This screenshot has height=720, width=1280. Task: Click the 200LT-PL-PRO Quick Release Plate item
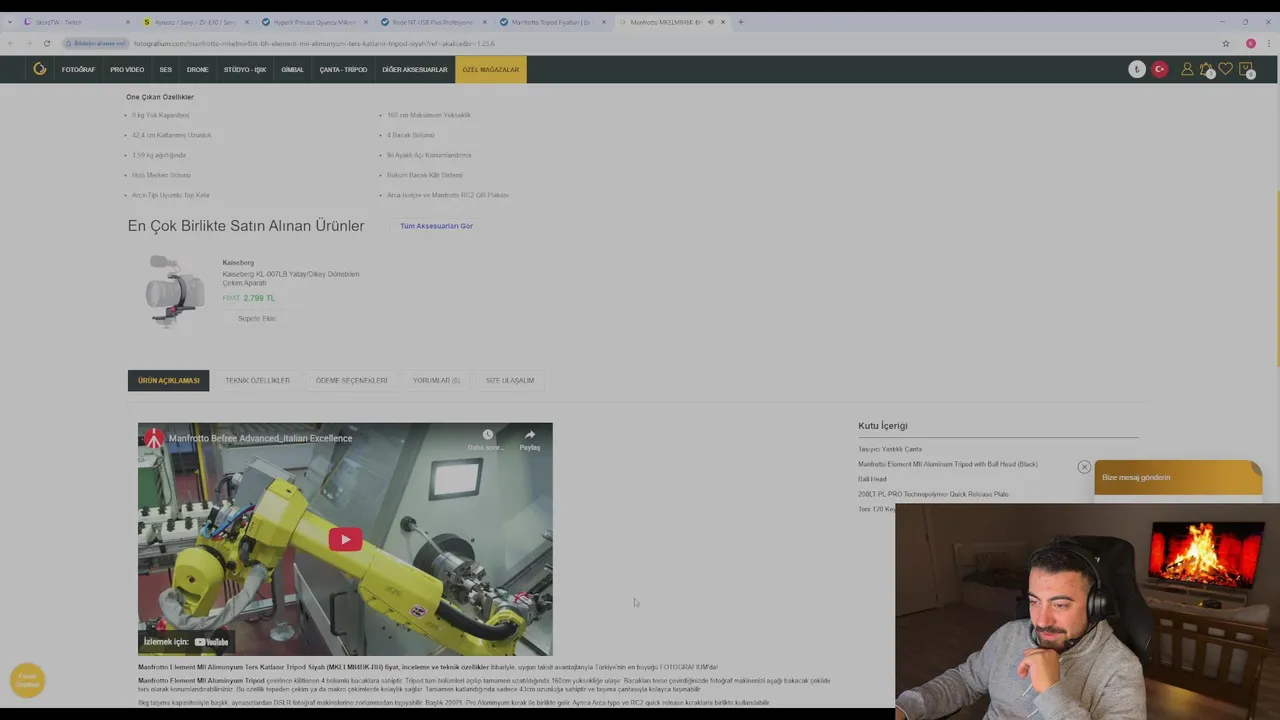click(x=933, y=494)
